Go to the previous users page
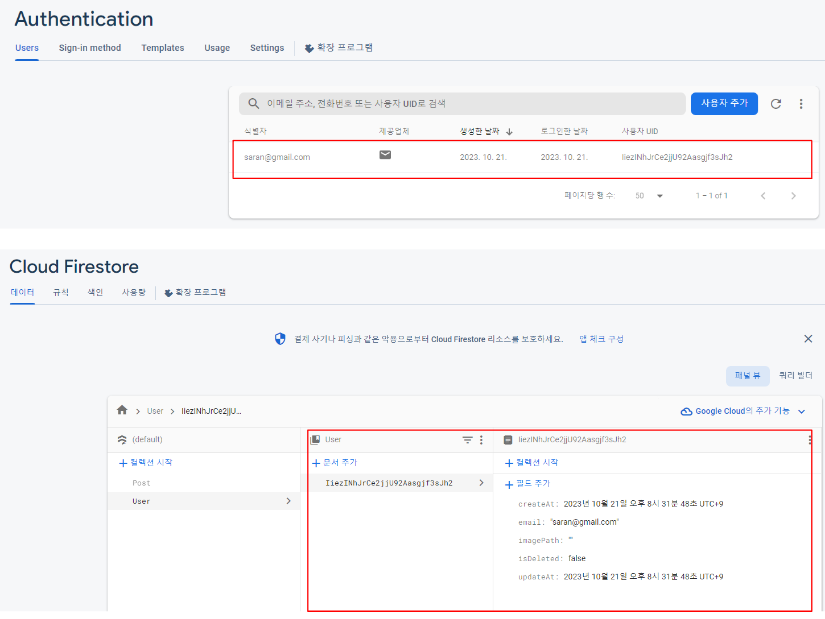 click(x=763, y=196)
